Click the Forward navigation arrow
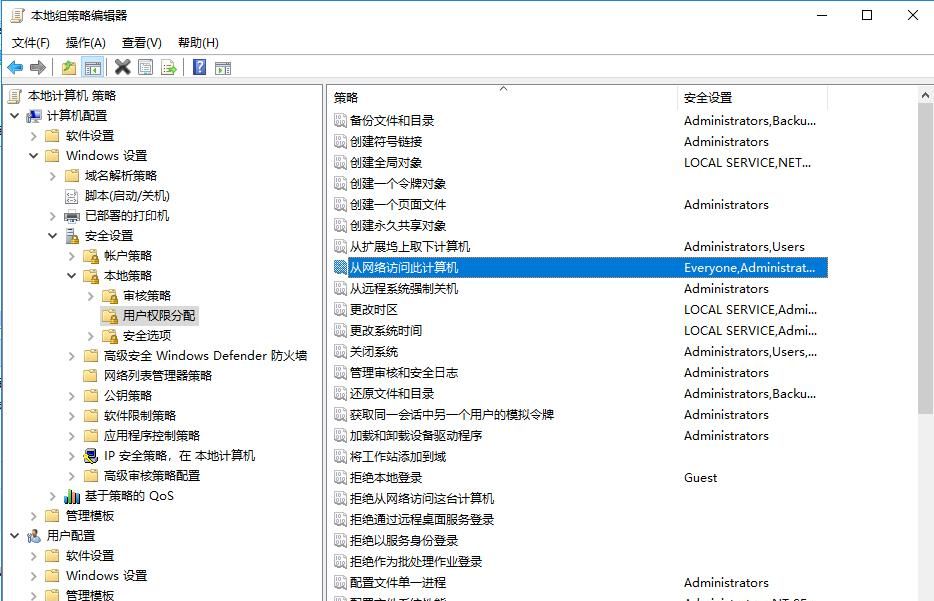The width and height of the screenshot is (934, 601). point(37,67)
